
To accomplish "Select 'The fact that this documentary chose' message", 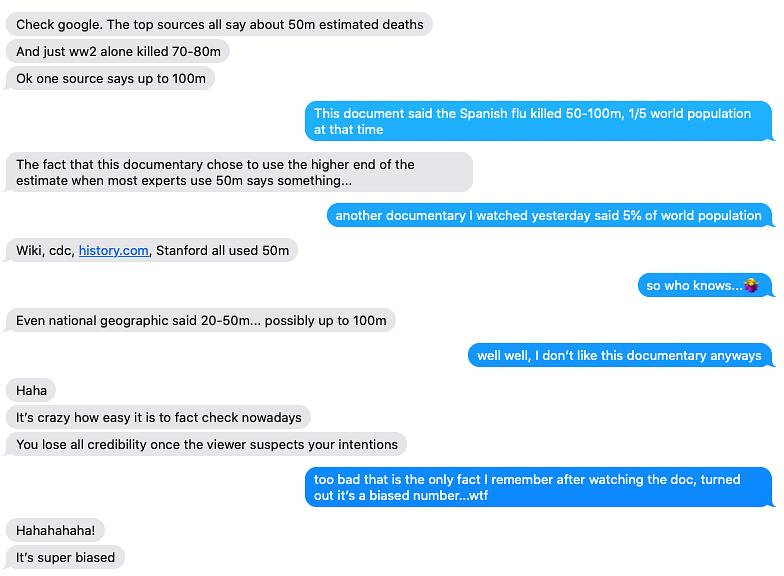I will (238, 172).
